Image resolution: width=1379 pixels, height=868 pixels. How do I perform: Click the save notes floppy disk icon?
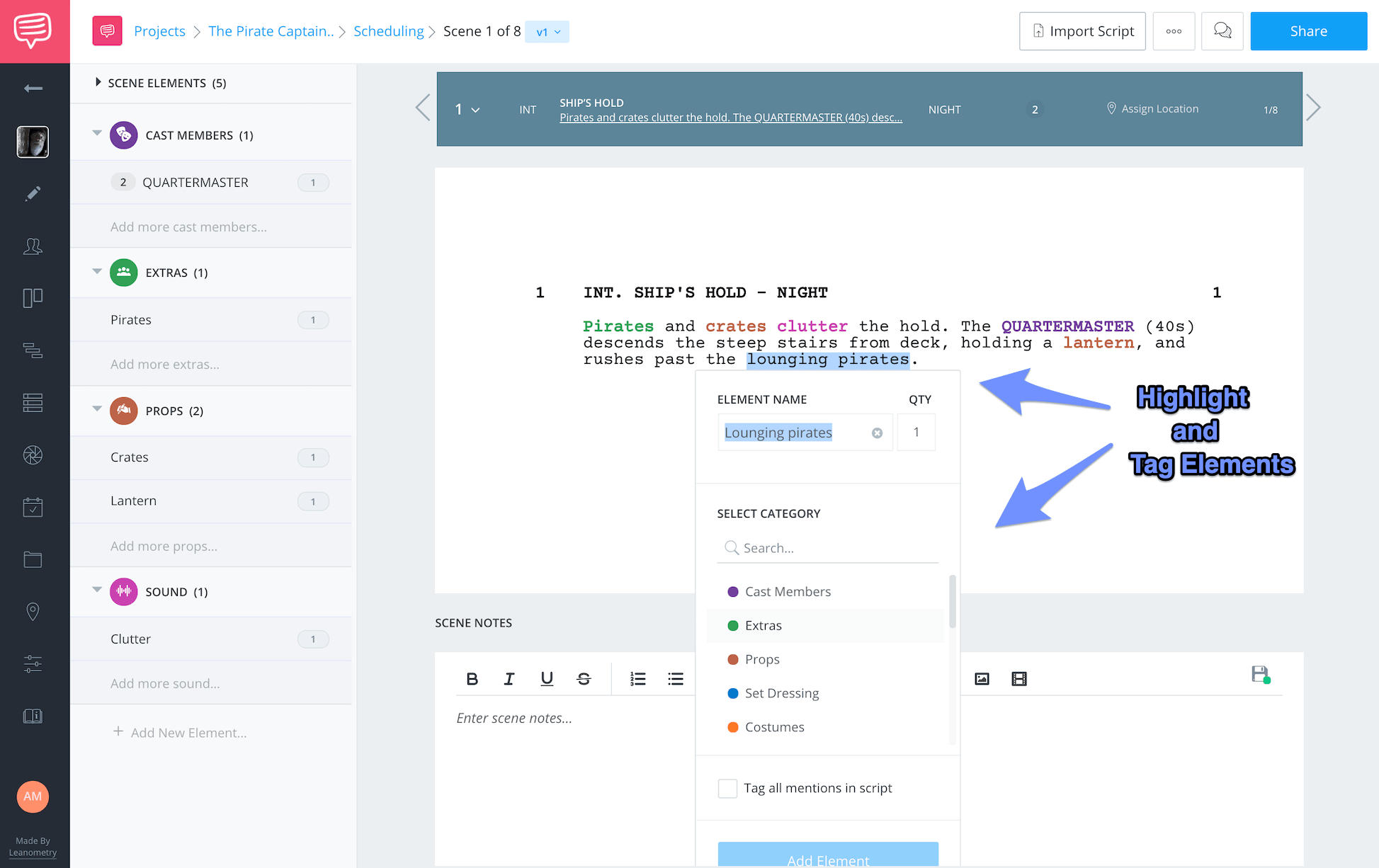tap(1260, 675)
